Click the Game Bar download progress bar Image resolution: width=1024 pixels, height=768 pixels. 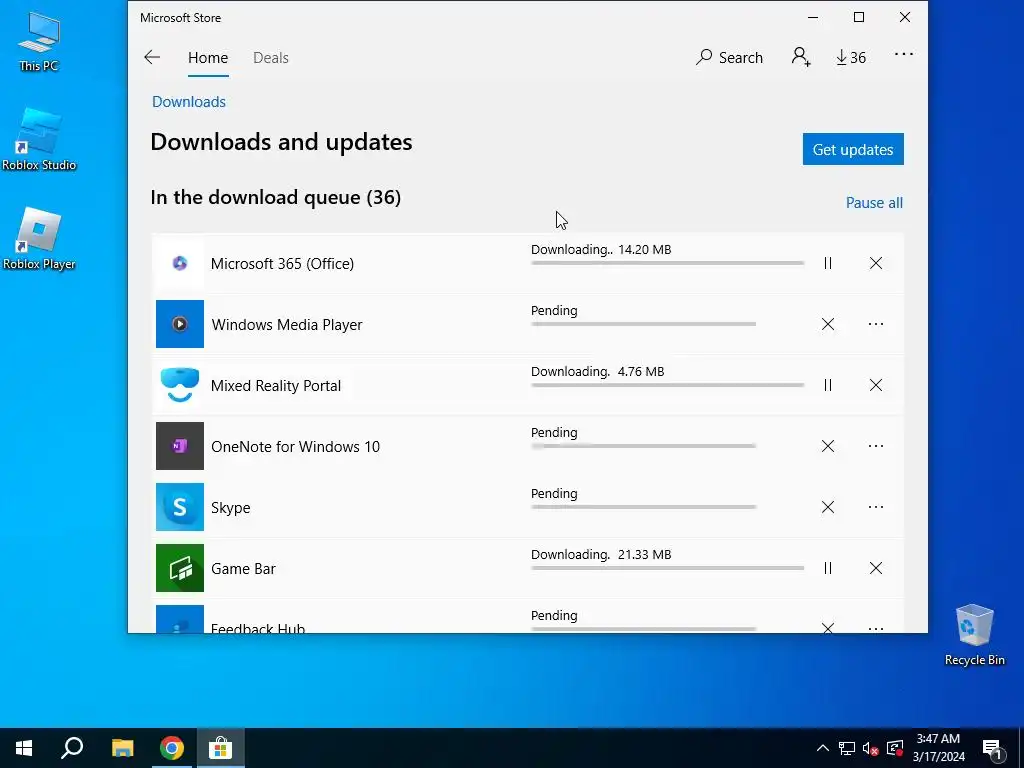[x=667, y=568]
